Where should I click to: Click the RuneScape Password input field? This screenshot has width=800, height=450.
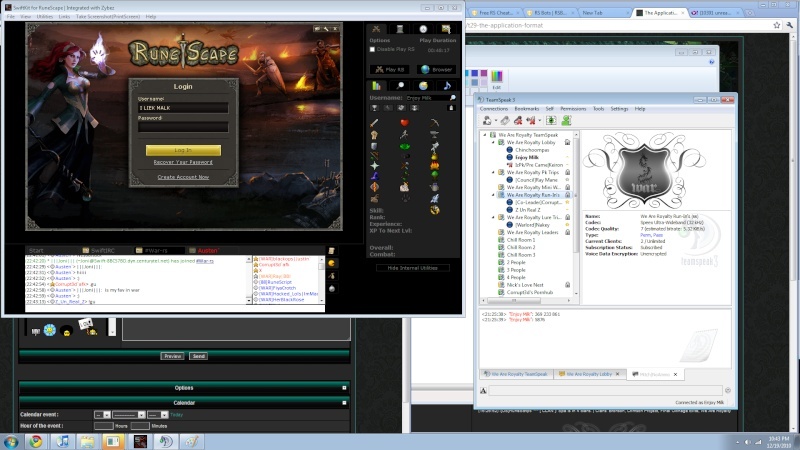[183, 127]
